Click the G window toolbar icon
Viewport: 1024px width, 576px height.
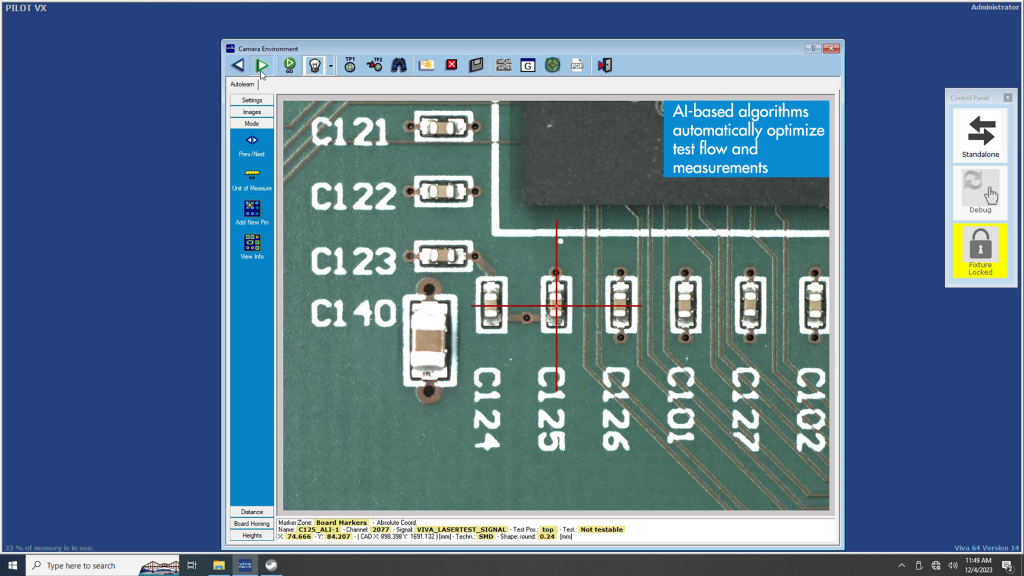click(x=527, y=65)
